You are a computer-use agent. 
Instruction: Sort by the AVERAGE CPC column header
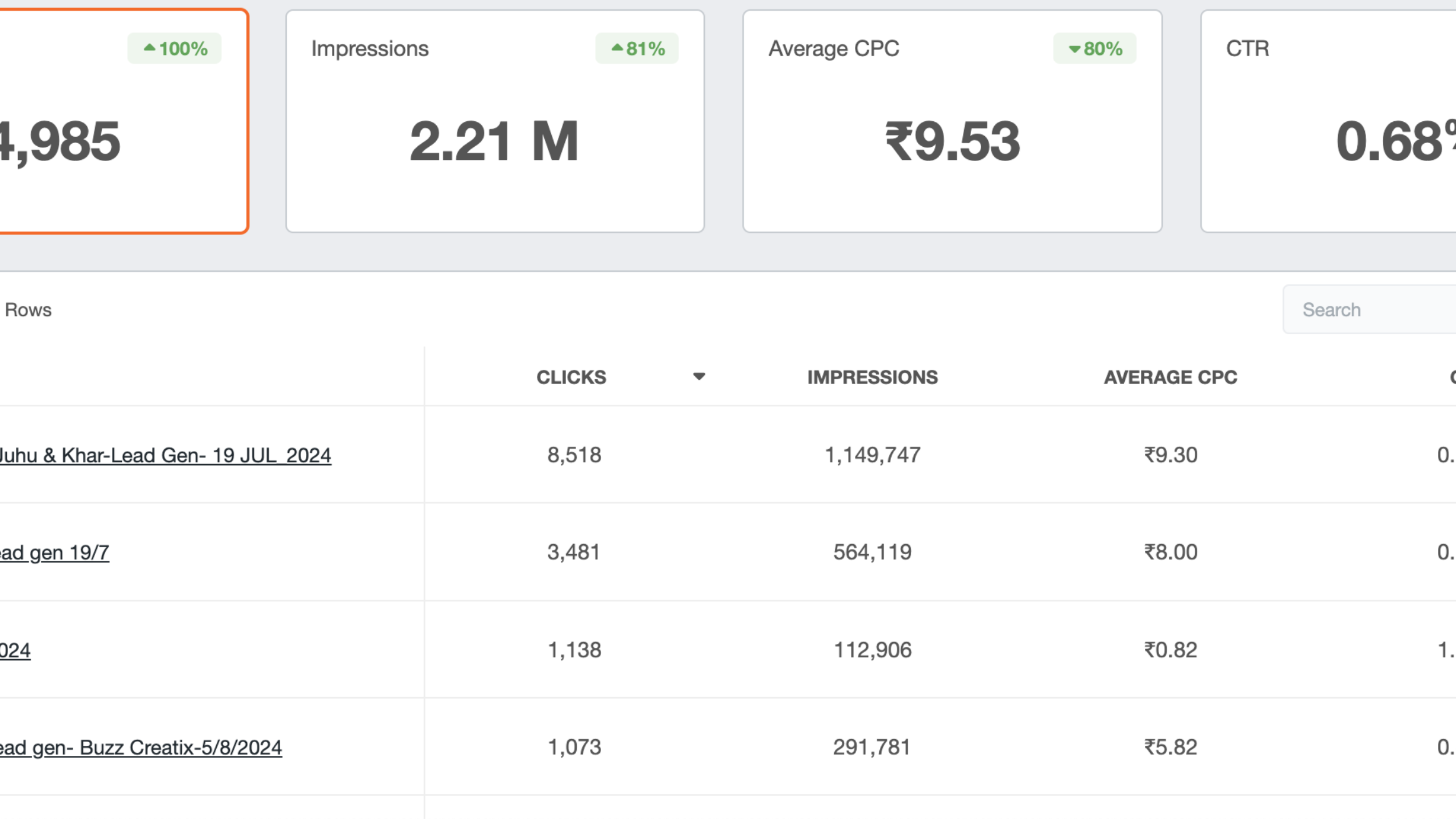click(x=1170, y=377)
